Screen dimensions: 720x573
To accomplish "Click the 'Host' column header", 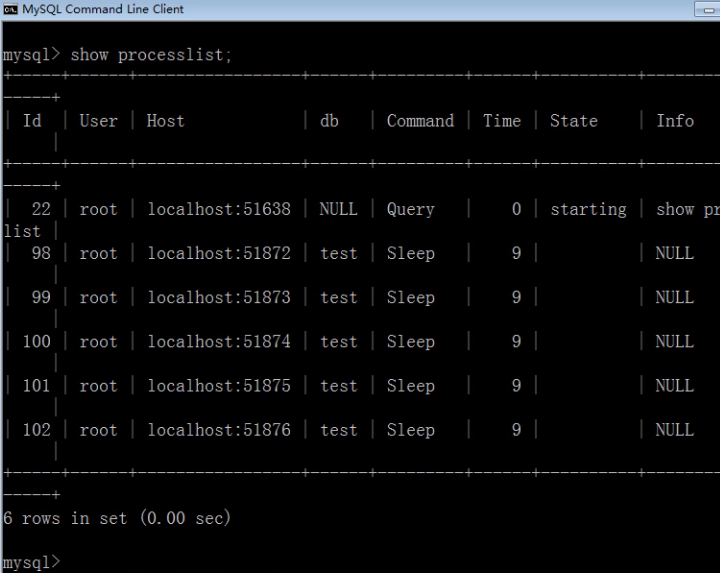I will (x=165, y=121).
